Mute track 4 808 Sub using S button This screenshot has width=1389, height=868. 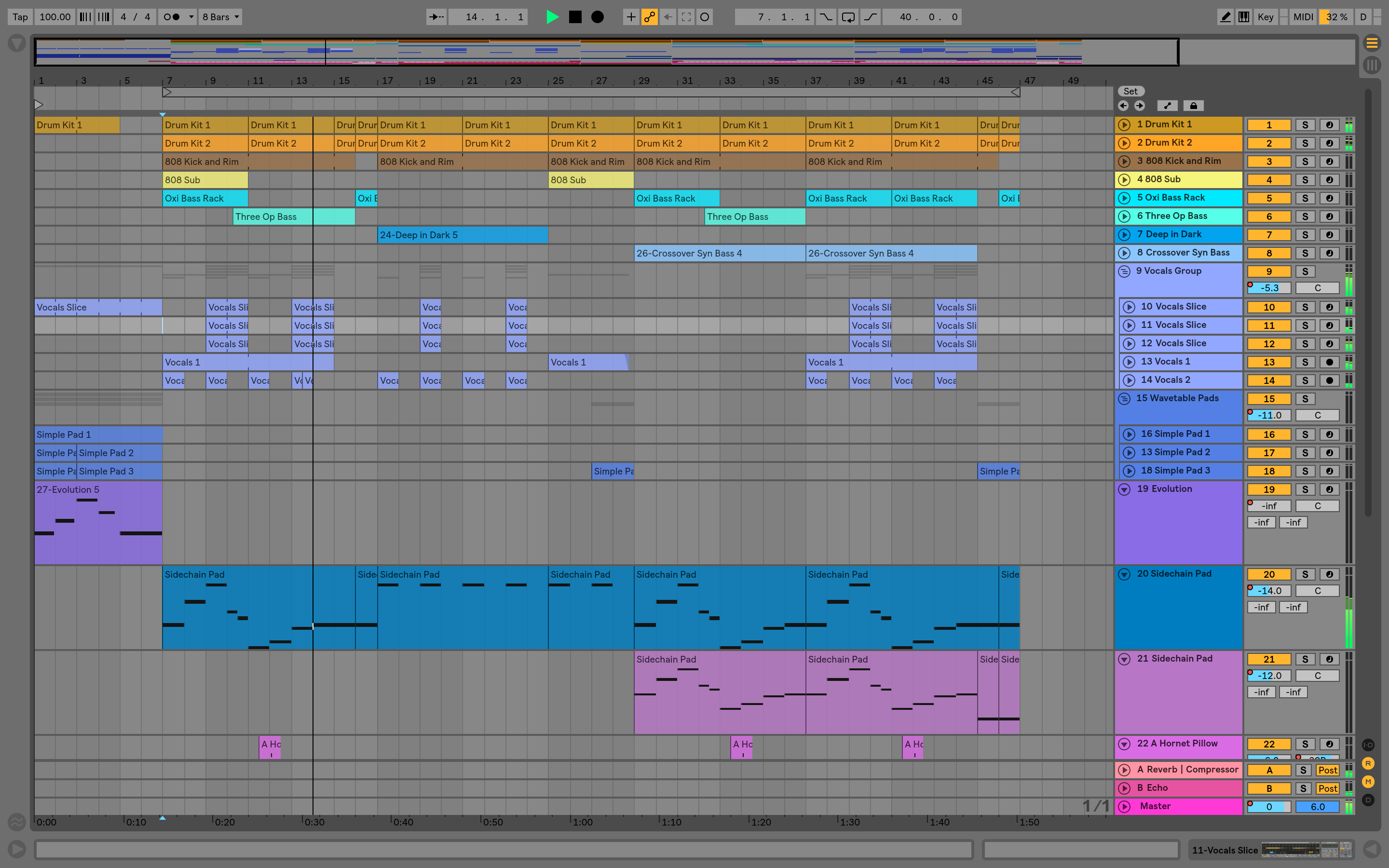point(1305,179)
